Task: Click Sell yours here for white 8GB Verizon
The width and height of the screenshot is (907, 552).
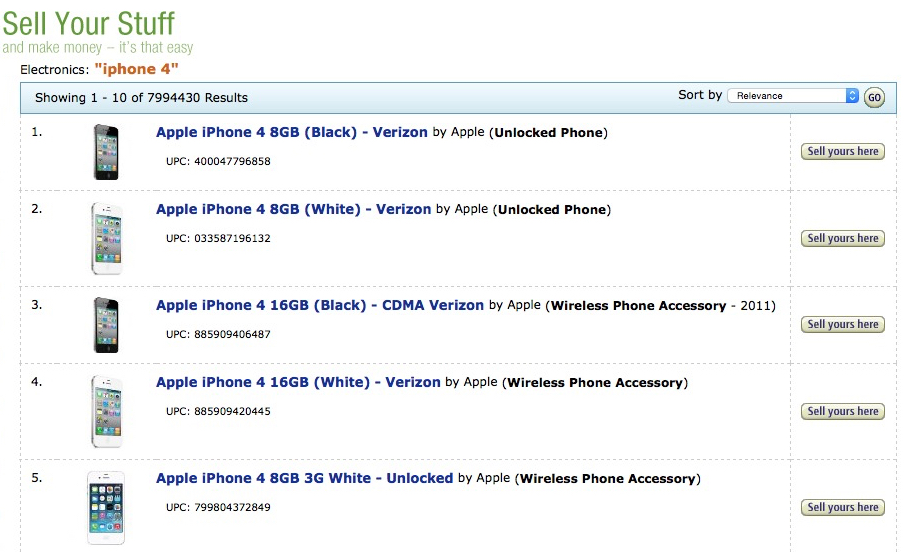Action: tap(843, 238)
